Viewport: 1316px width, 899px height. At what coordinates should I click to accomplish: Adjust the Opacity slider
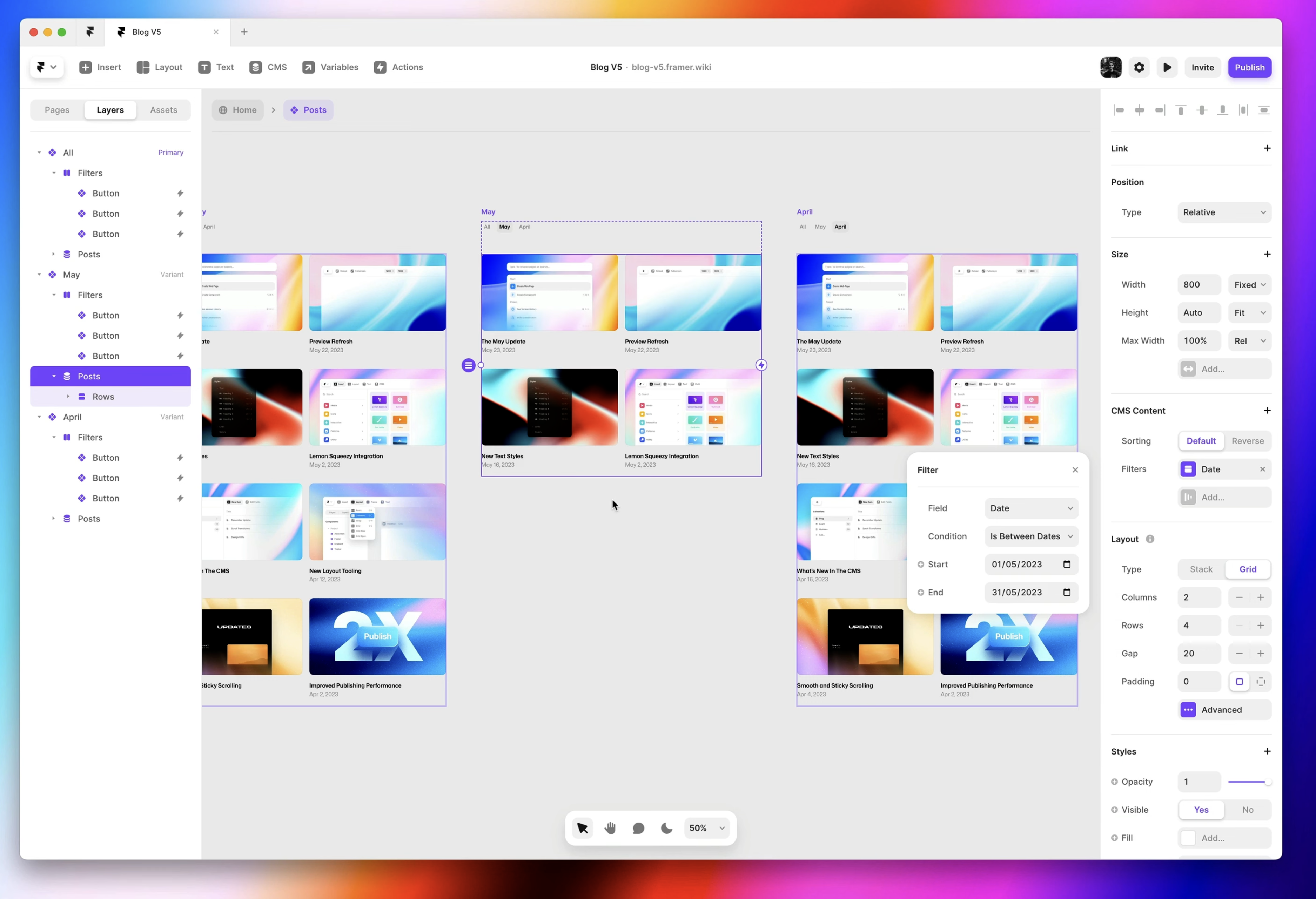pyautogui.click(x=1249, y=782)
